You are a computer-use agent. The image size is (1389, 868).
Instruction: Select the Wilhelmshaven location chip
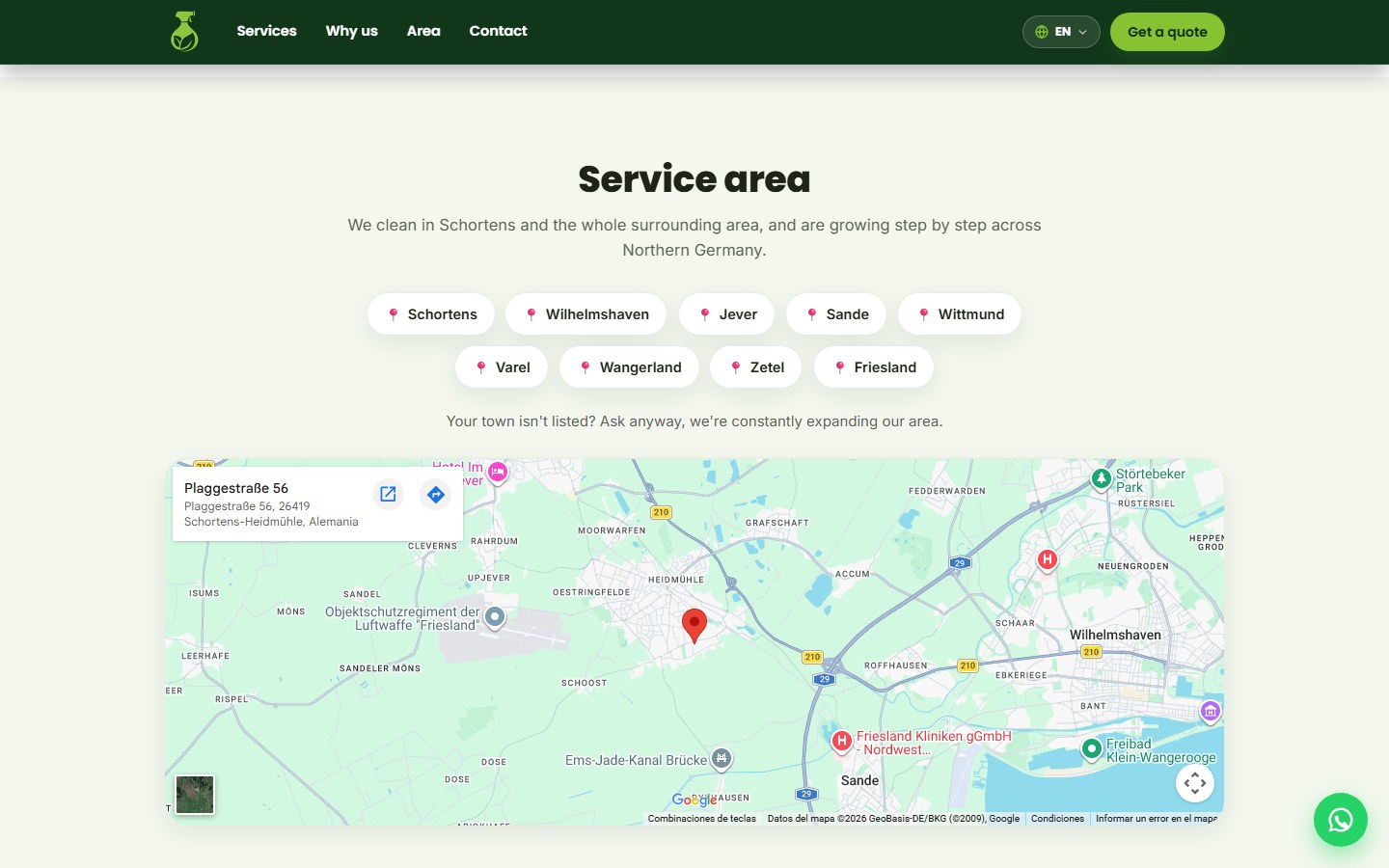(x=586, y=314)
